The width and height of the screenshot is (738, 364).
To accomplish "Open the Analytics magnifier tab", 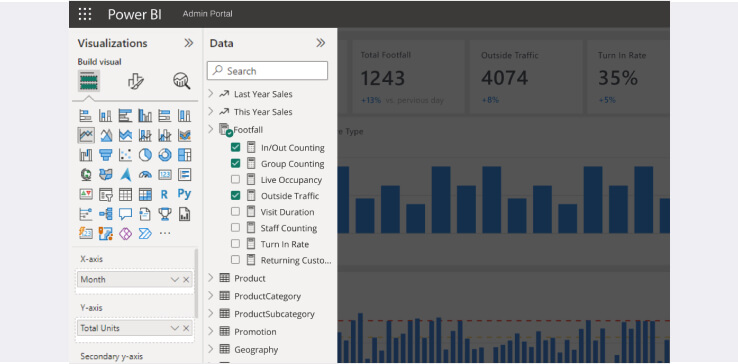I will [x=182, y=81].
